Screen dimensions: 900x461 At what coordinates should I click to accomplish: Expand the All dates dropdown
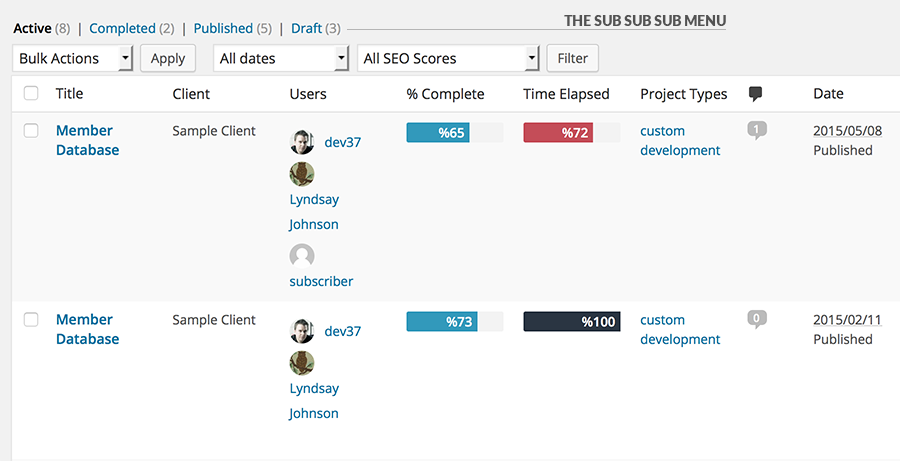coord(281,59)
